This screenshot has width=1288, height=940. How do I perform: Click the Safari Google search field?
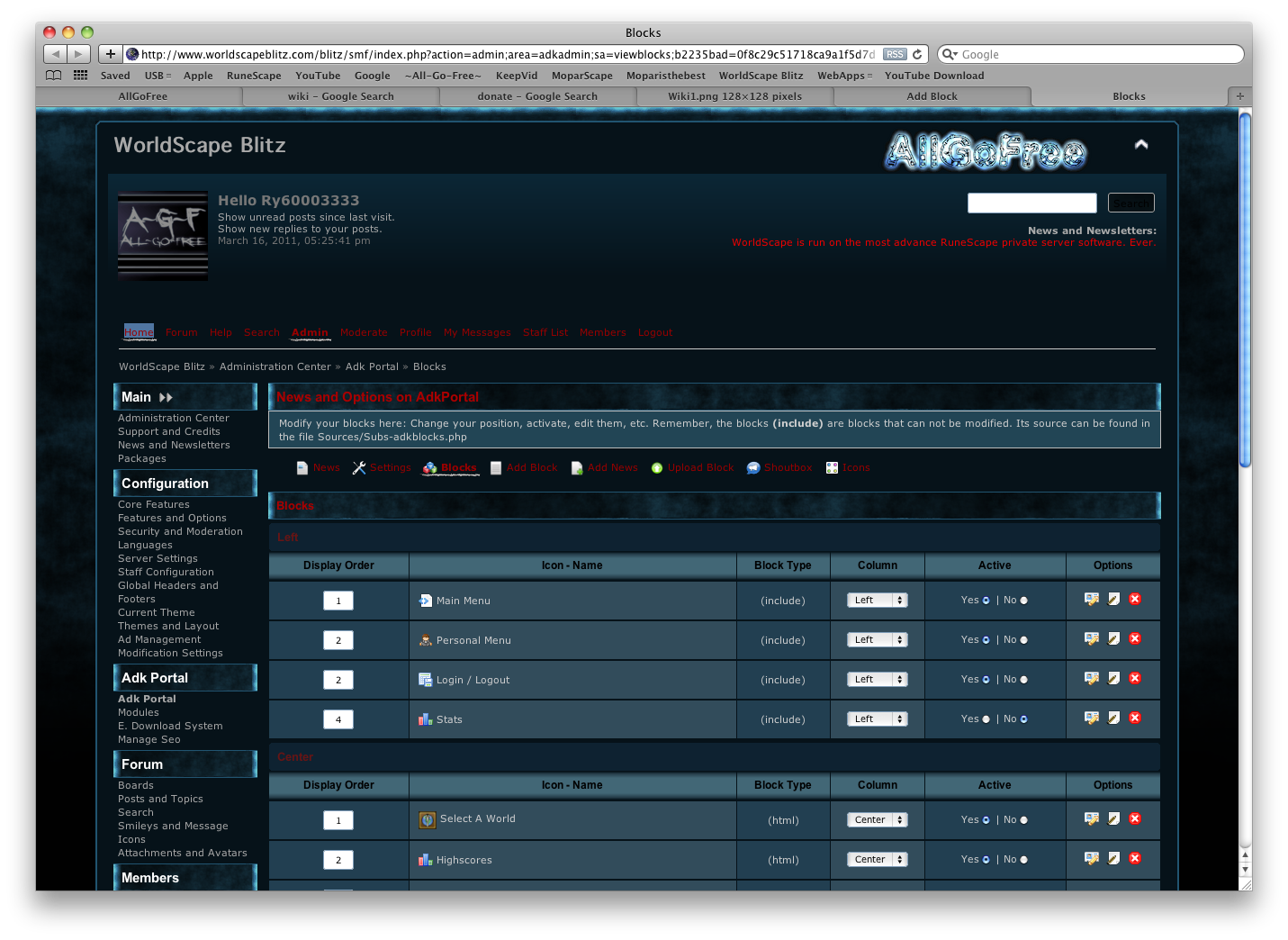pyautogui.click(x=1091, y=54)
